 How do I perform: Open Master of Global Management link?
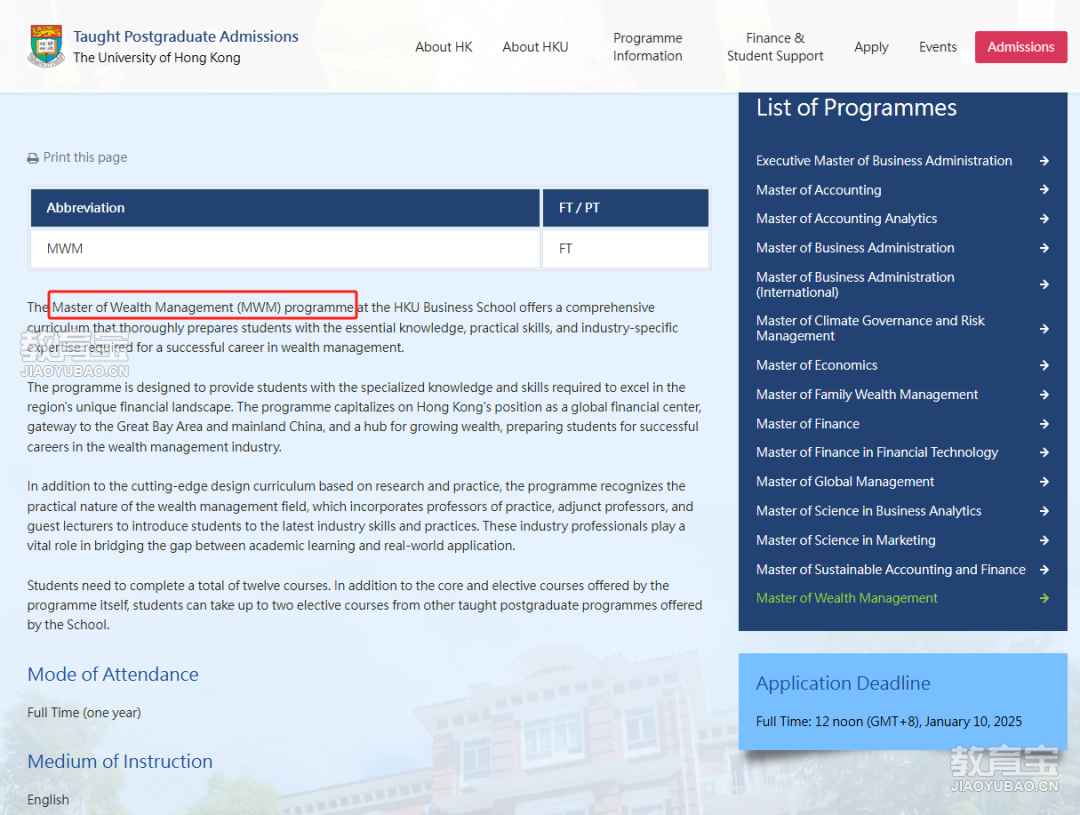844,482
